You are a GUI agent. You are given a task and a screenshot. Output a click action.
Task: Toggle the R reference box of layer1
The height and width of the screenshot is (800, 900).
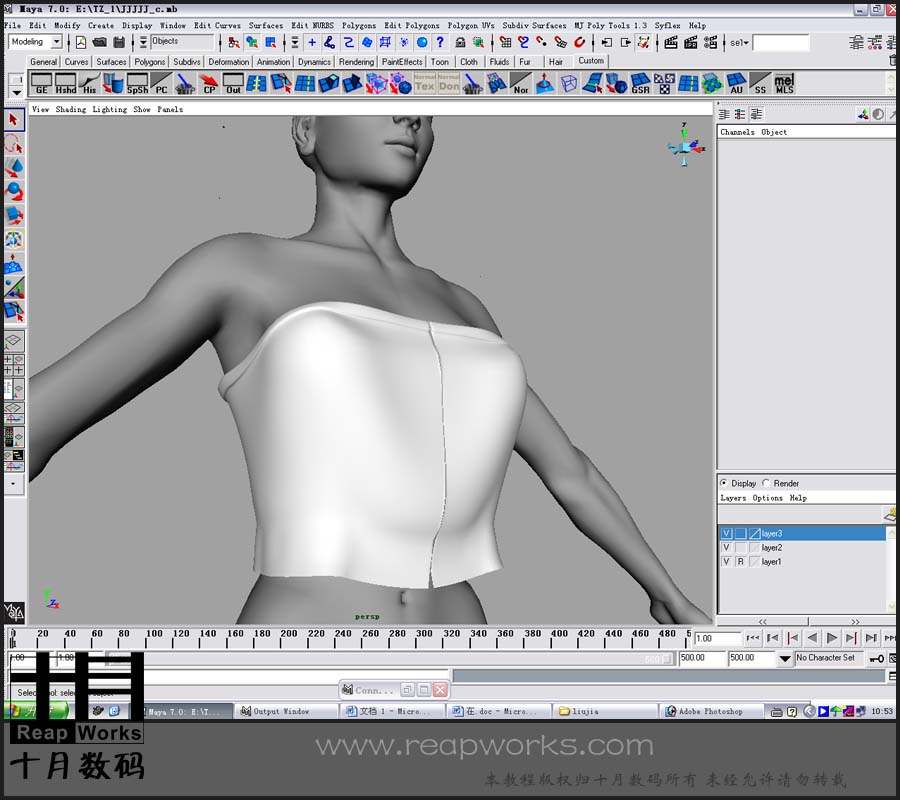740,562
